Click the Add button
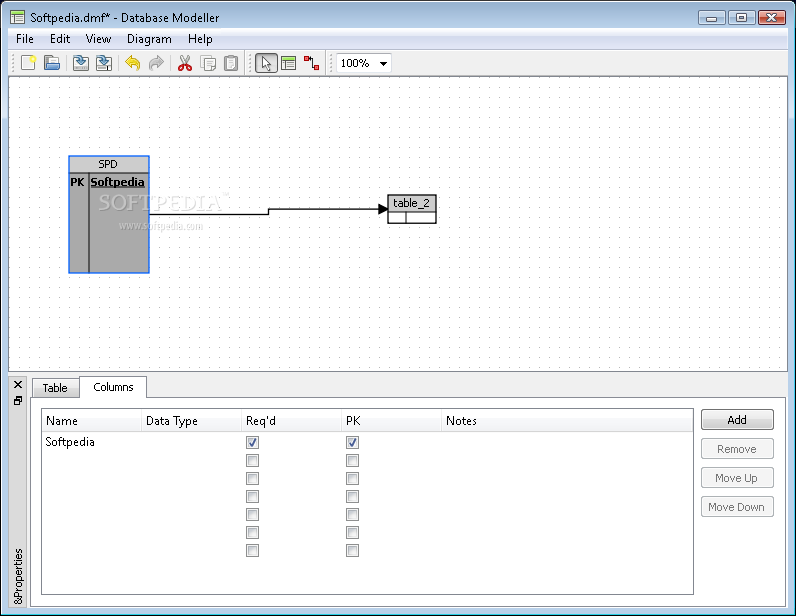796x616 pixels. (x=737, y=420)
